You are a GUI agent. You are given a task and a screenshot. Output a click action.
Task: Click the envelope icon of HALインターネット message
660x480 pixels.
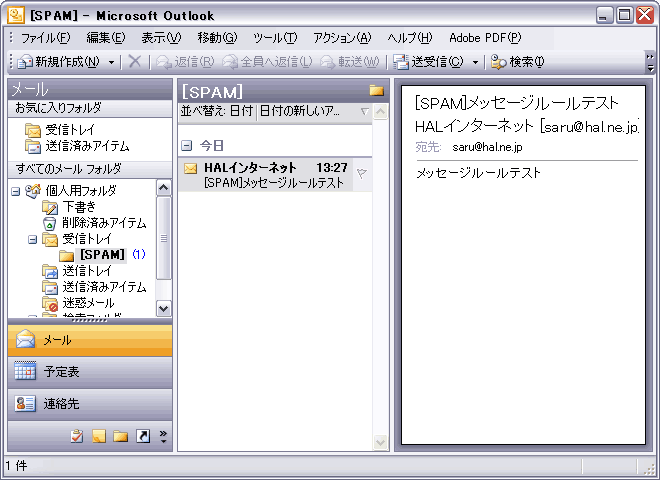(191, 168)
